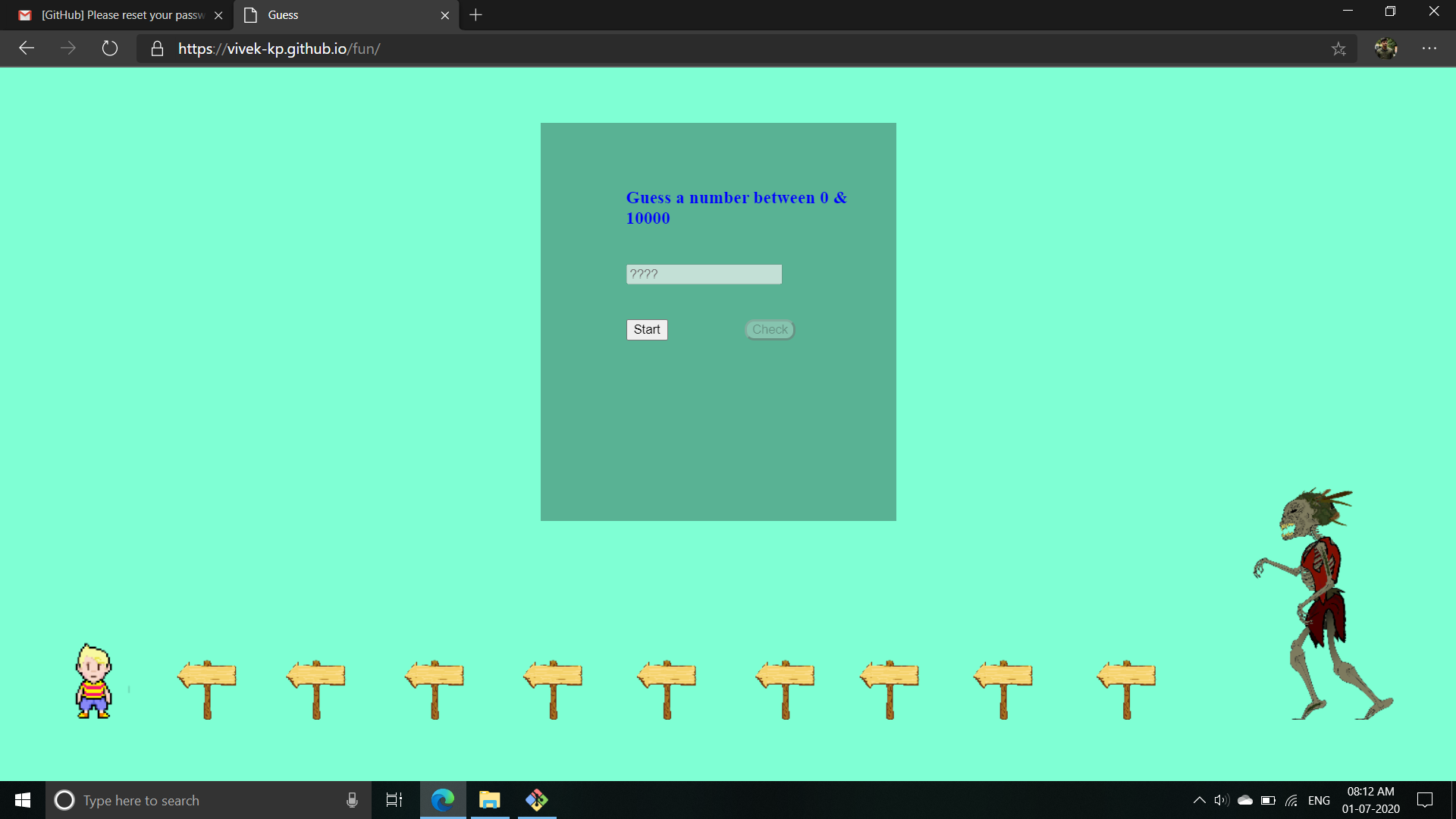This screenshot has width=1456, height=819.
Task: Open File Explorer from taskbar
Action: 490,800
